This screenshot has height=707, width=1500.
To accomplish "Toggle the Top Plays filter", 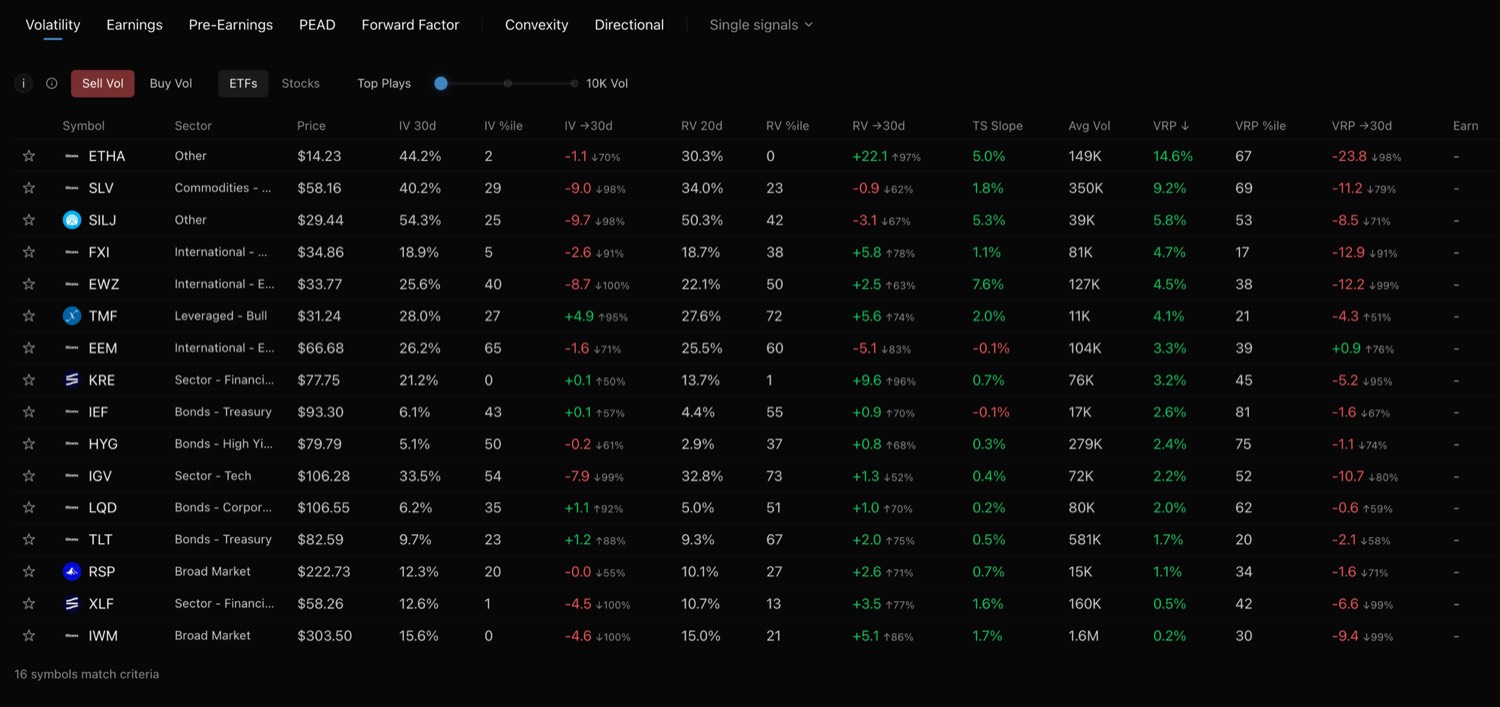I will tap(384, 84).
